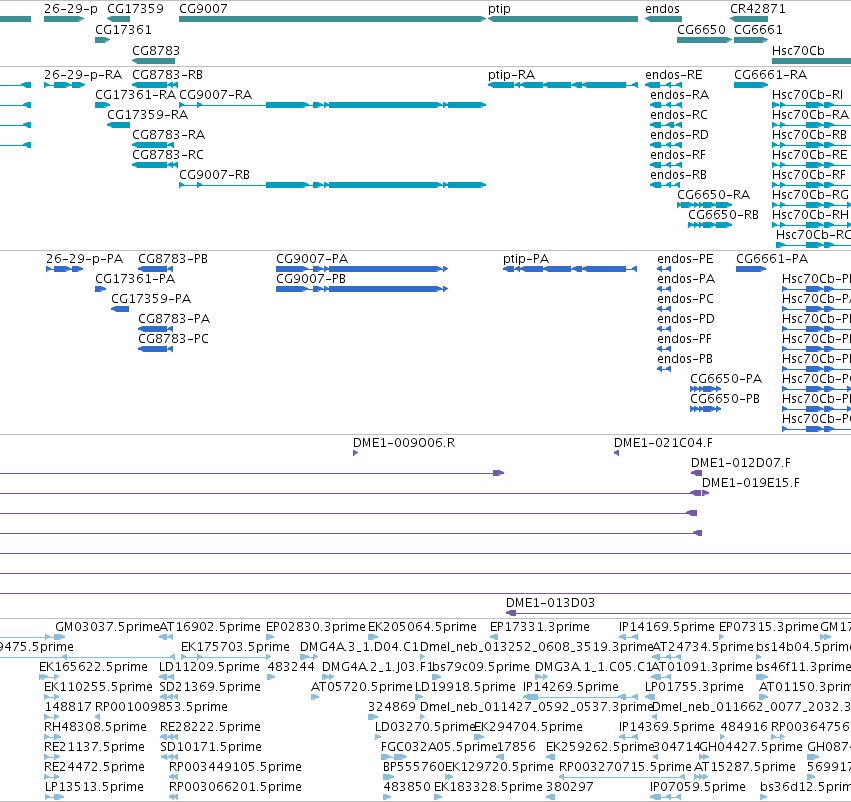Click the IP14169.5prime EST label
The height and width of the screenshot is (802, 851).
point(666,627)
